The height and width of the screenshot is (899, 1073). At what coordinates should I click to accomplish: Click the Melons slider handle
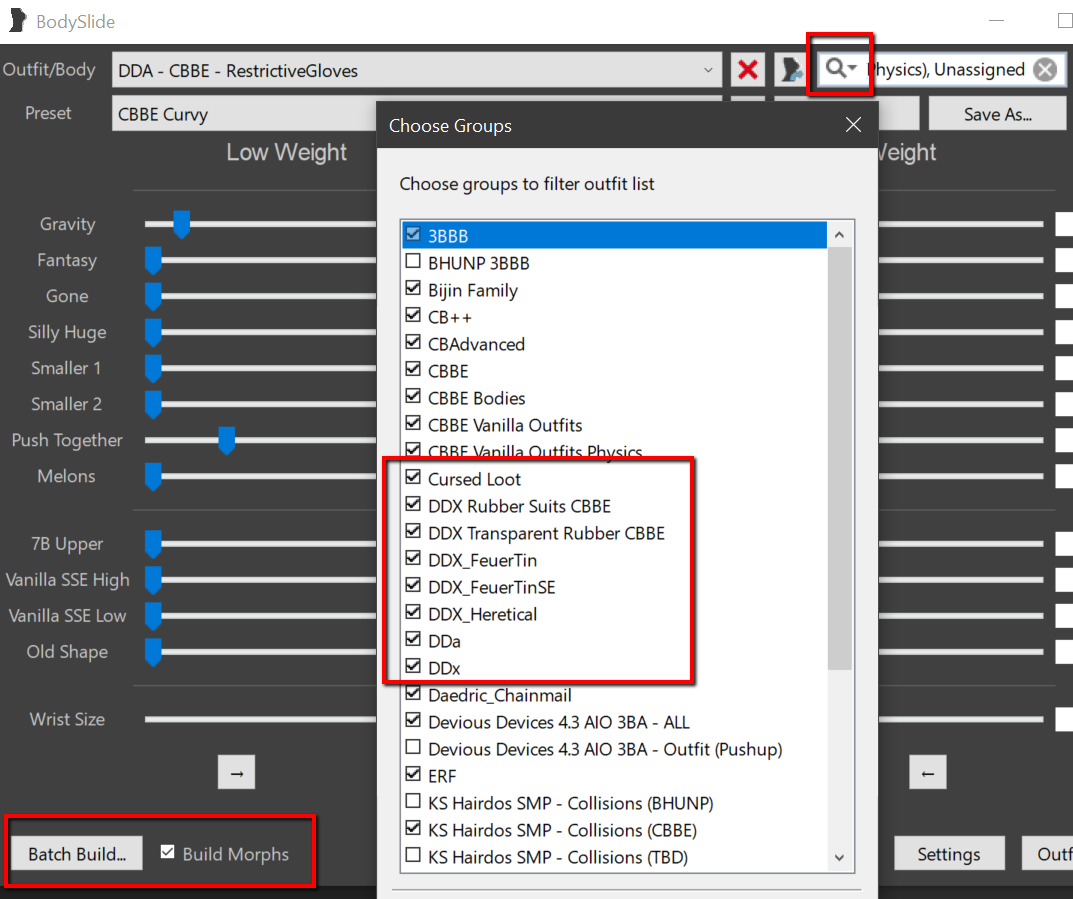click(x=153, y=477)
